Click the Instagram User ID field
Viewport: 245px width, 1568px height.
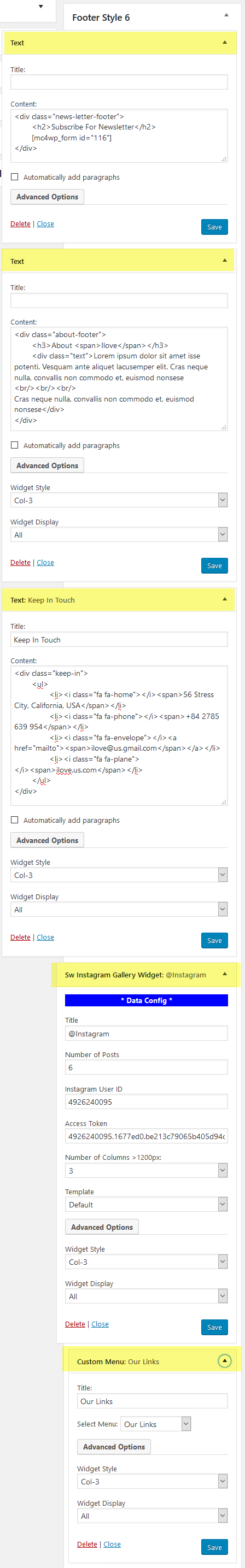point(146,1101)
